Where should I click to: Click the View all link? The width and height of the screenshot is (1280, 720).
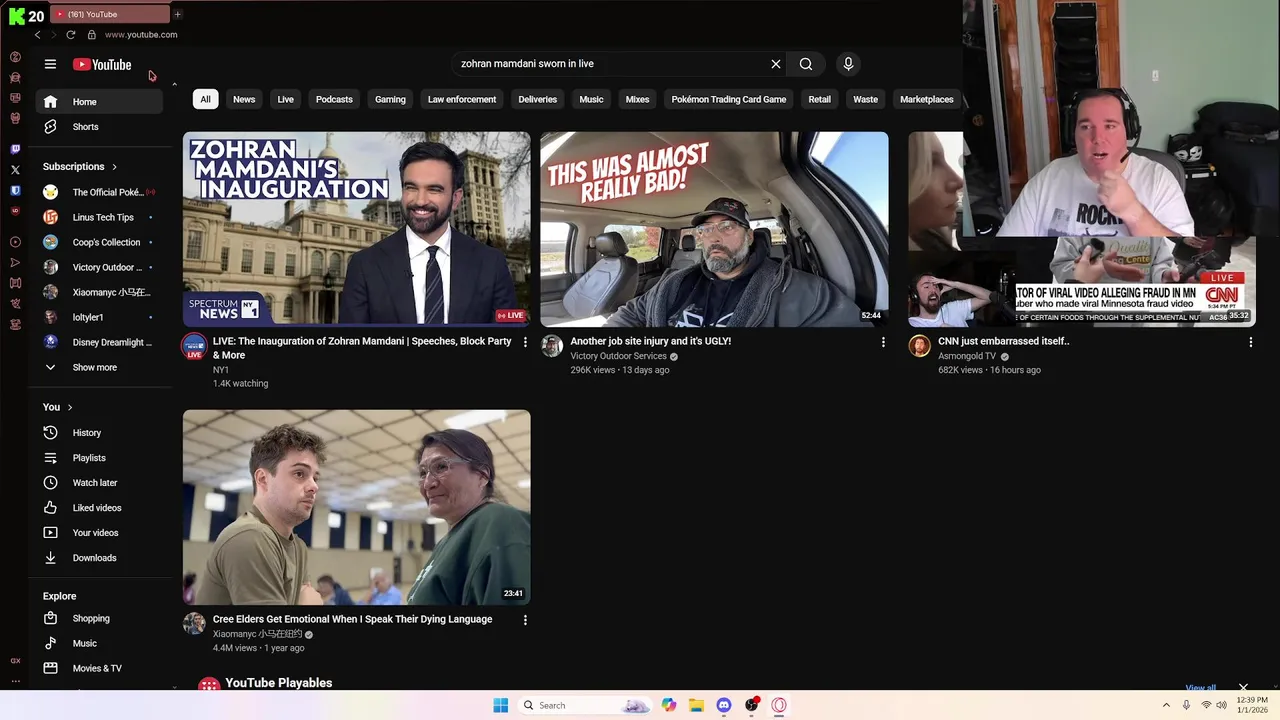point(1200,688)
